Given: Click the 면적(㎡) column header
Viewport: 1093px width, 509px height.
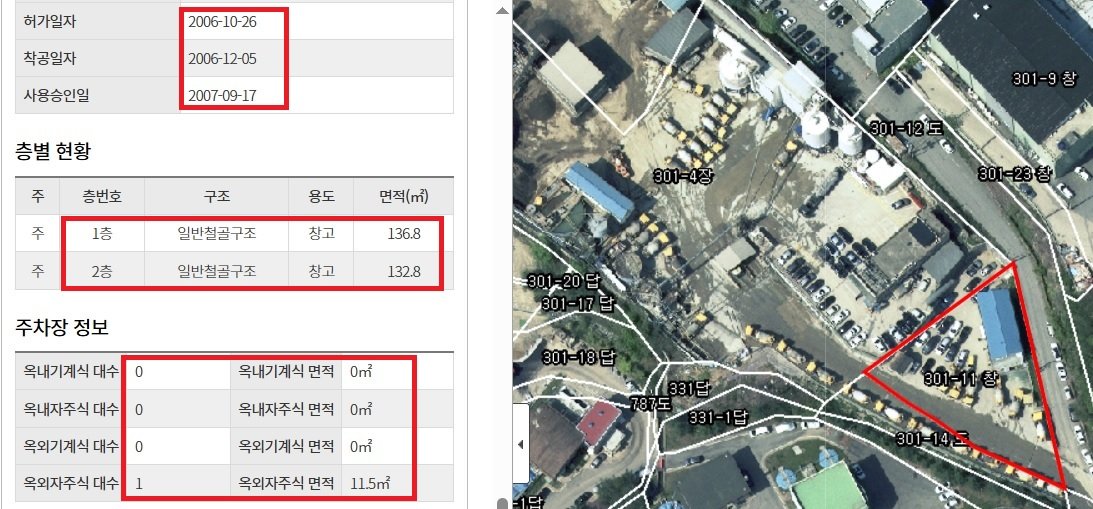Looking at the screenshot, I should 403,196.
